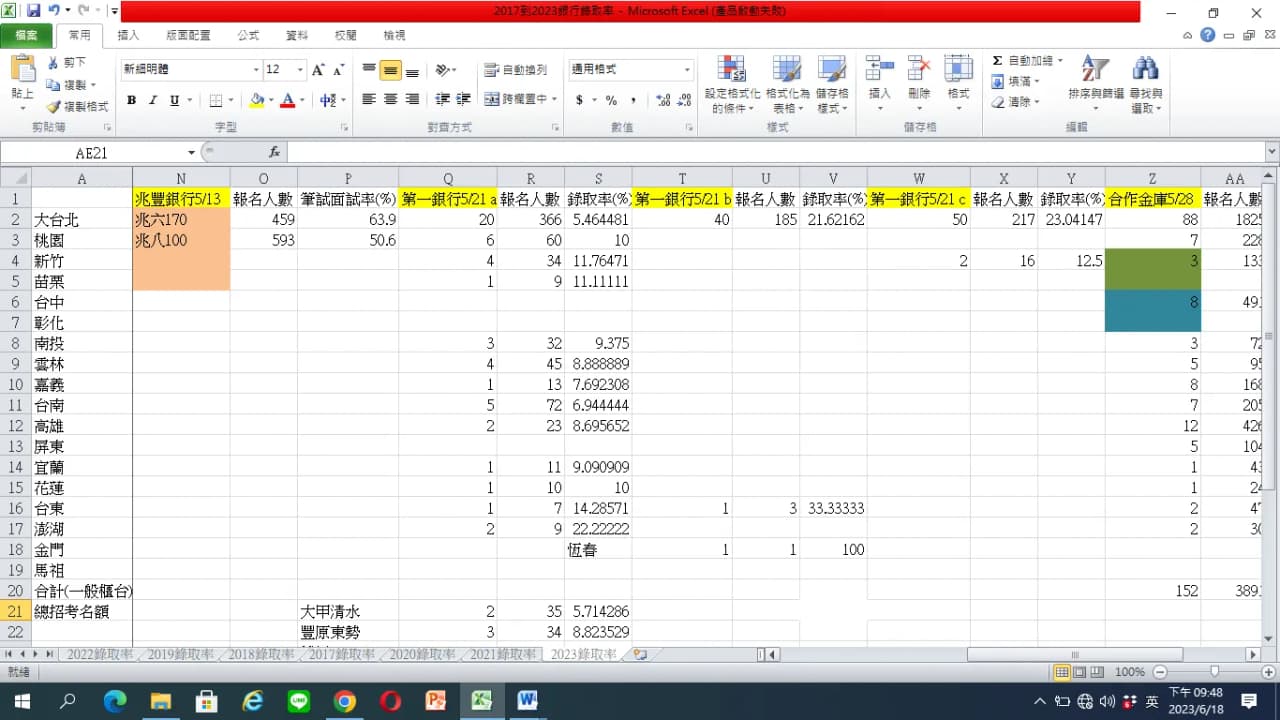The width and height of the screenshot is (1280, 720).
Task: Click the Cell Styles (儲存格樣式) button
Action: [833, 85]
